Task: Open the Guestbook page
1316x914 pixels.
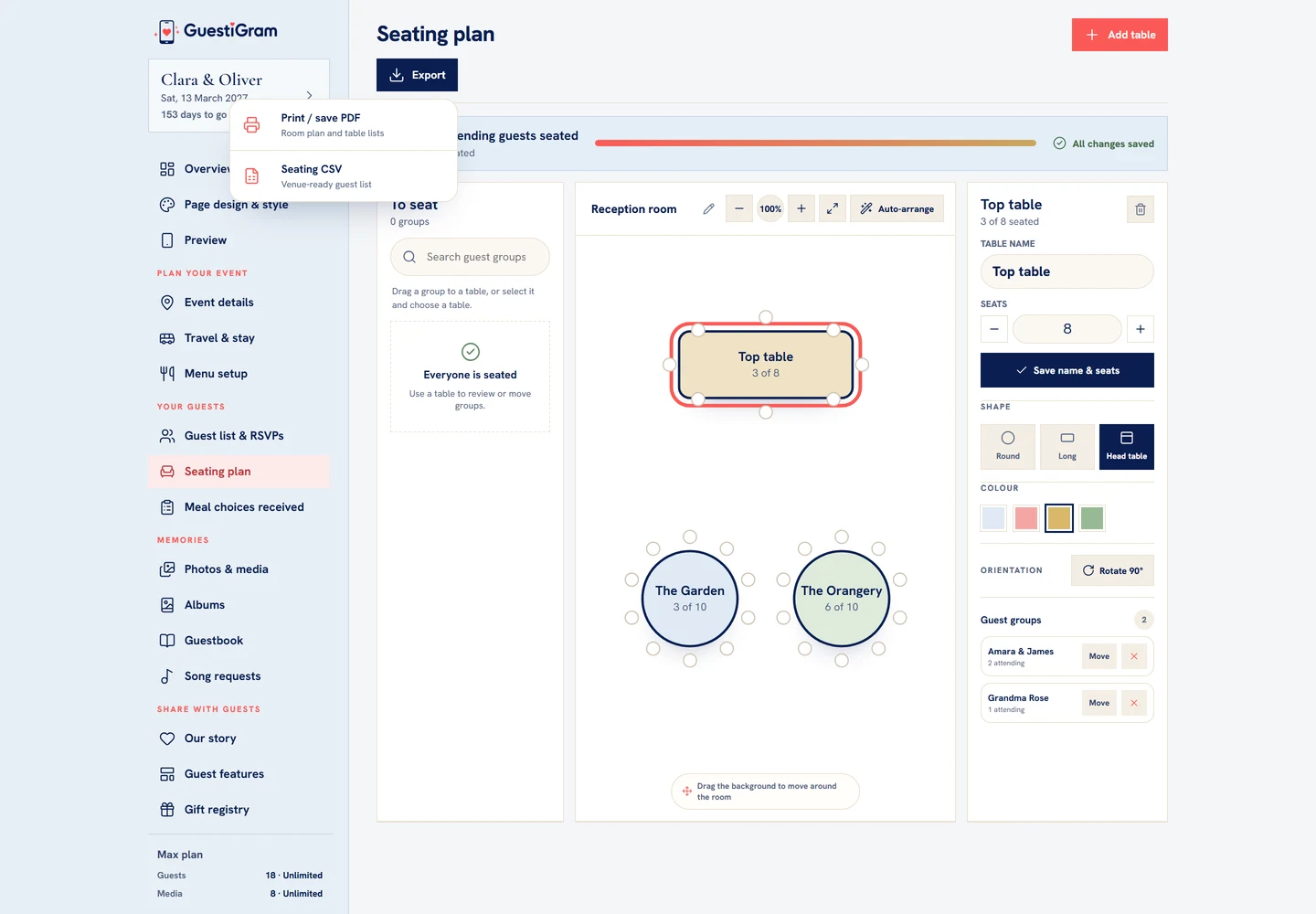Action: coord(239,641)
